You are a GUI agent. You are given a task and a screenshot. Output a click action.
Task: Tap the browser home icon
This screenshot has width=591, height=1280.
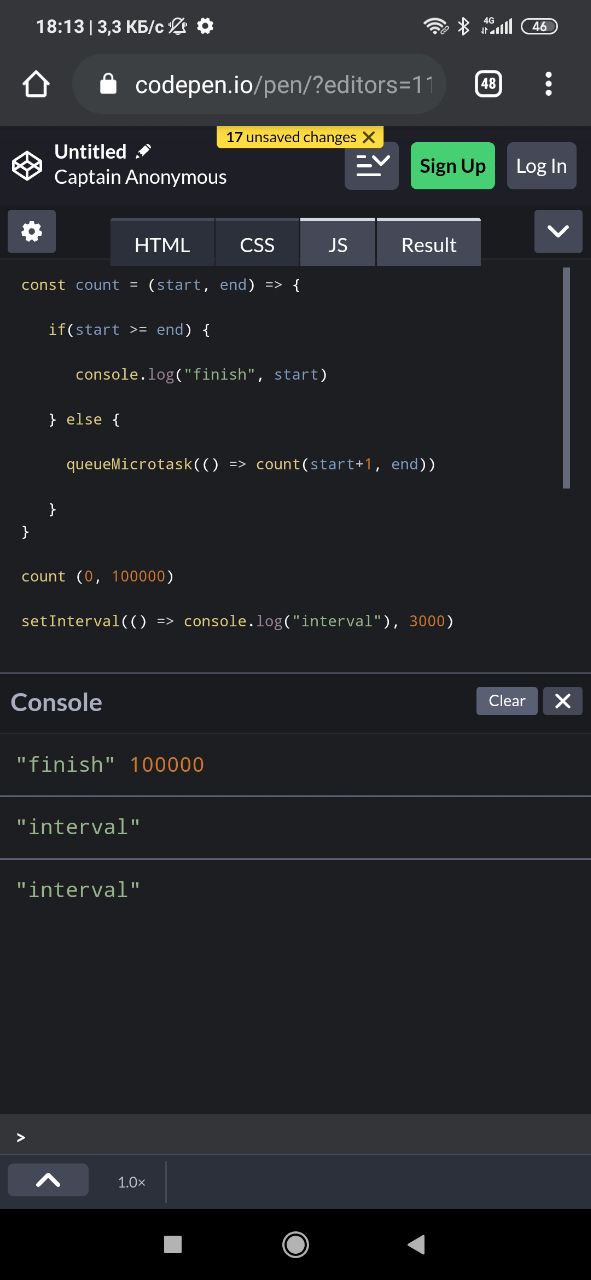pyautogui.click(x=36, y=84)
